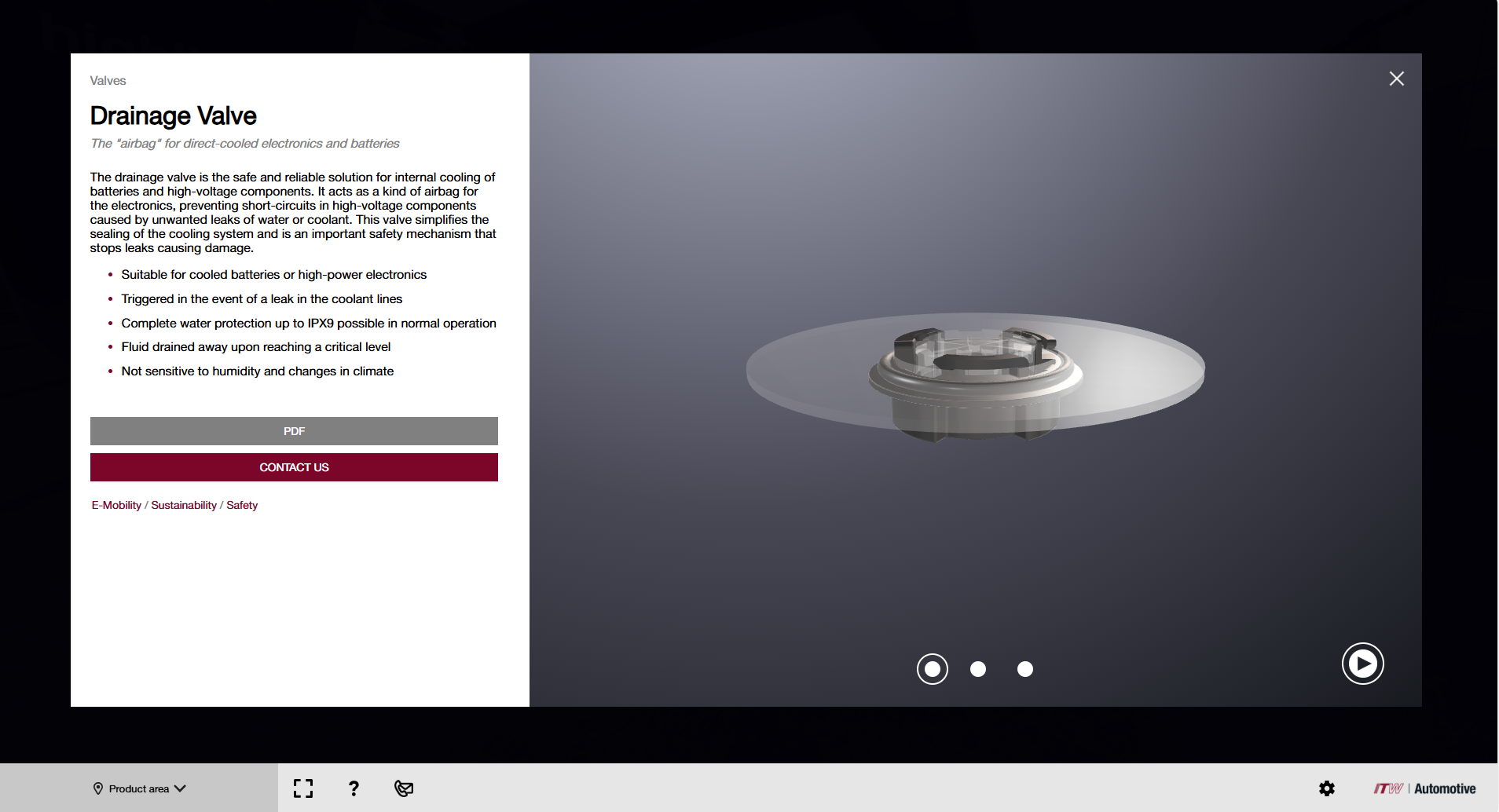The image size is (1499, 812).
Task: Play the drainage valve animation
Action: [x=1362, y=664]
